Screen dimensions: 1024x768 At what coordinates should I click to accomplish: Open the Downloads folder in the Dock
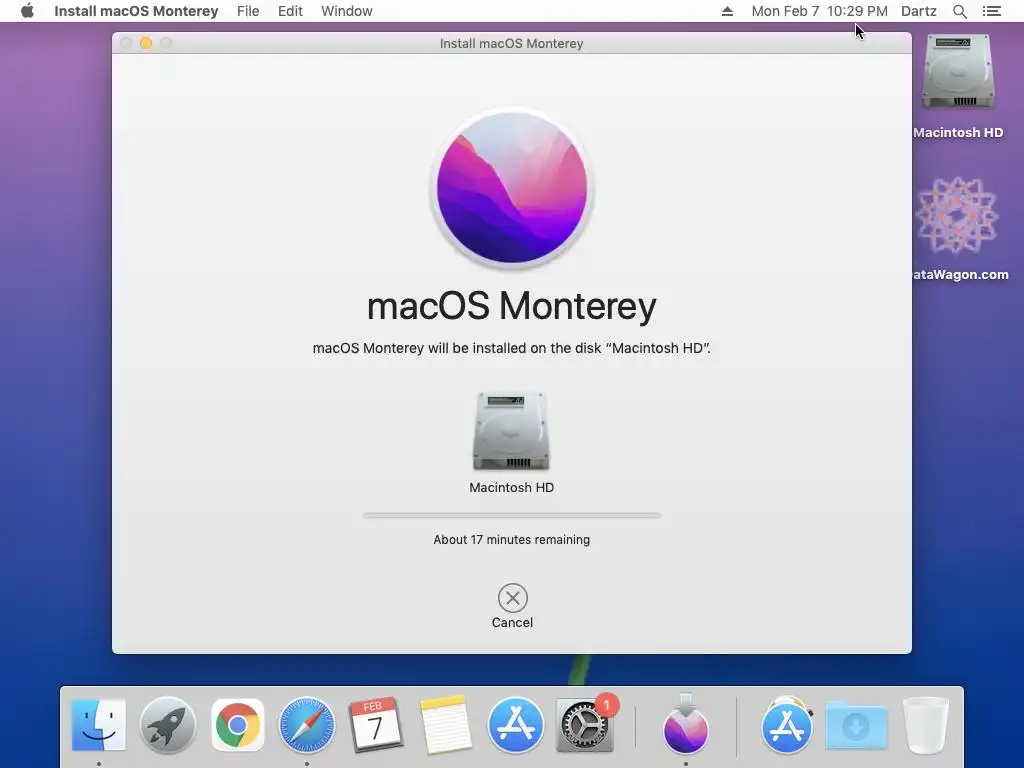(x=856, y=725)
